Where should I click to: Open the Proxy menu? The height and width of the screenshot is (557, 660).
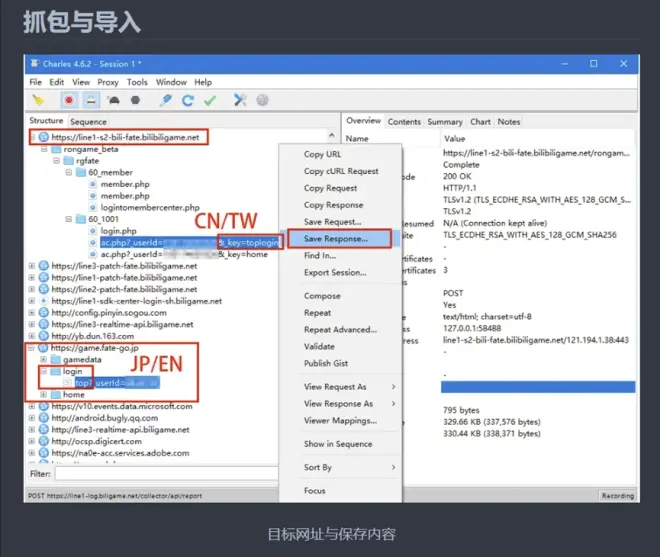(108, 82)
